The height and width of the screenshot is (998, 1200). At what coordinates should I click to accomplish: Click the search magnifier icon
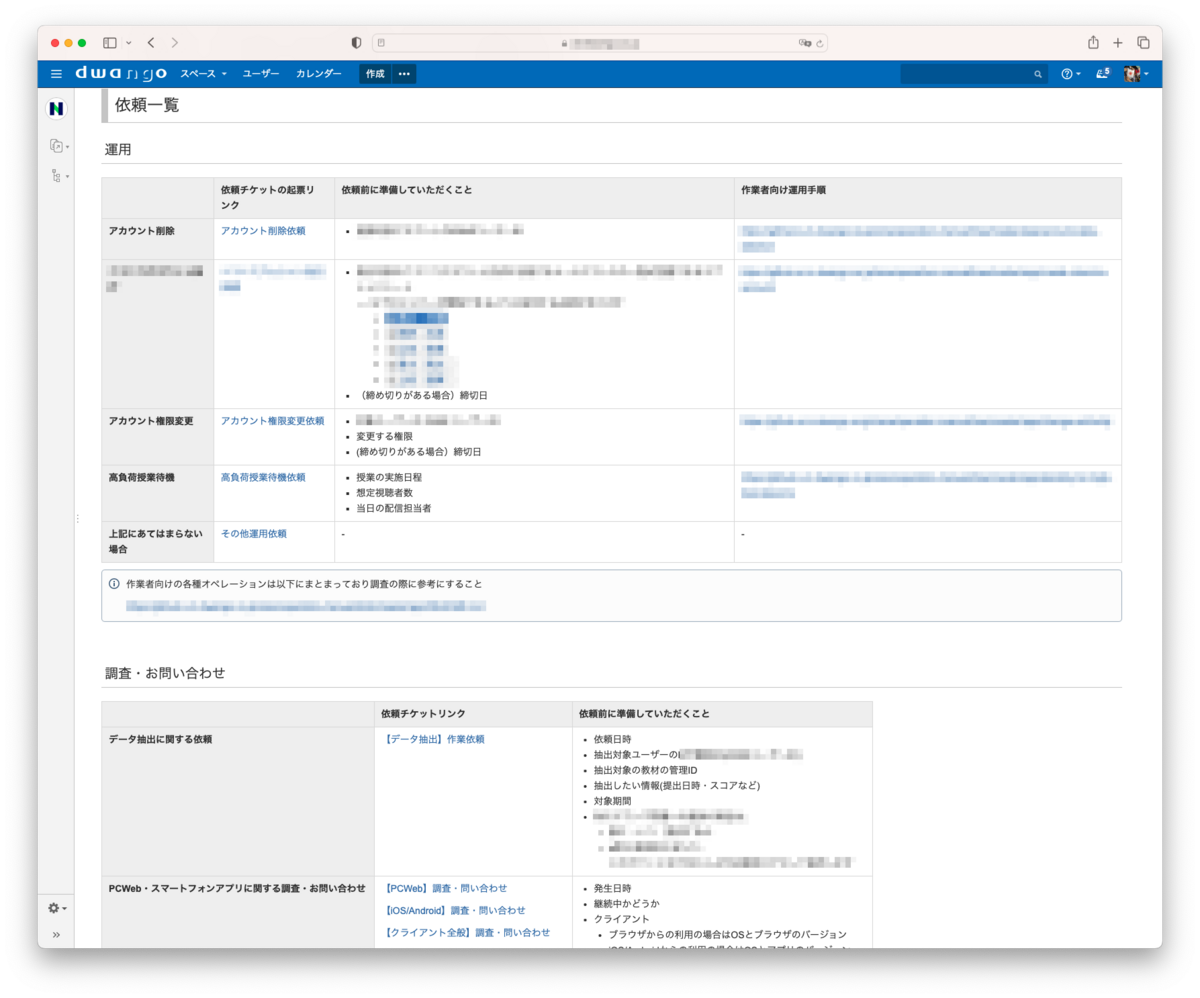(1038, 75)
